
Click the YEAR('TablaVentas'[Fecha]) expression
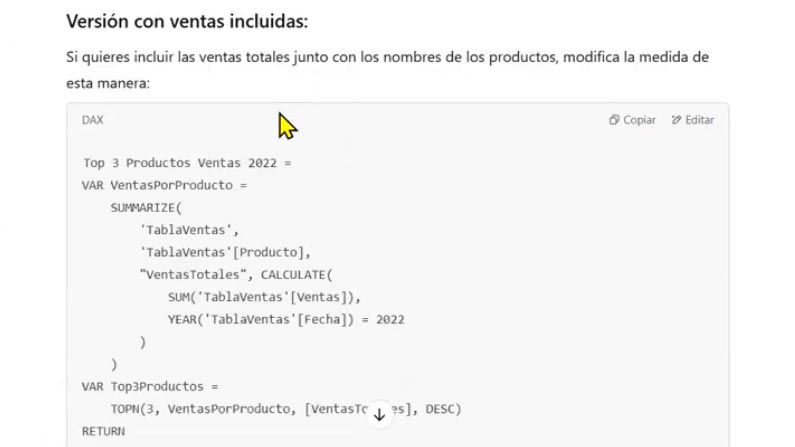[260, 319]
